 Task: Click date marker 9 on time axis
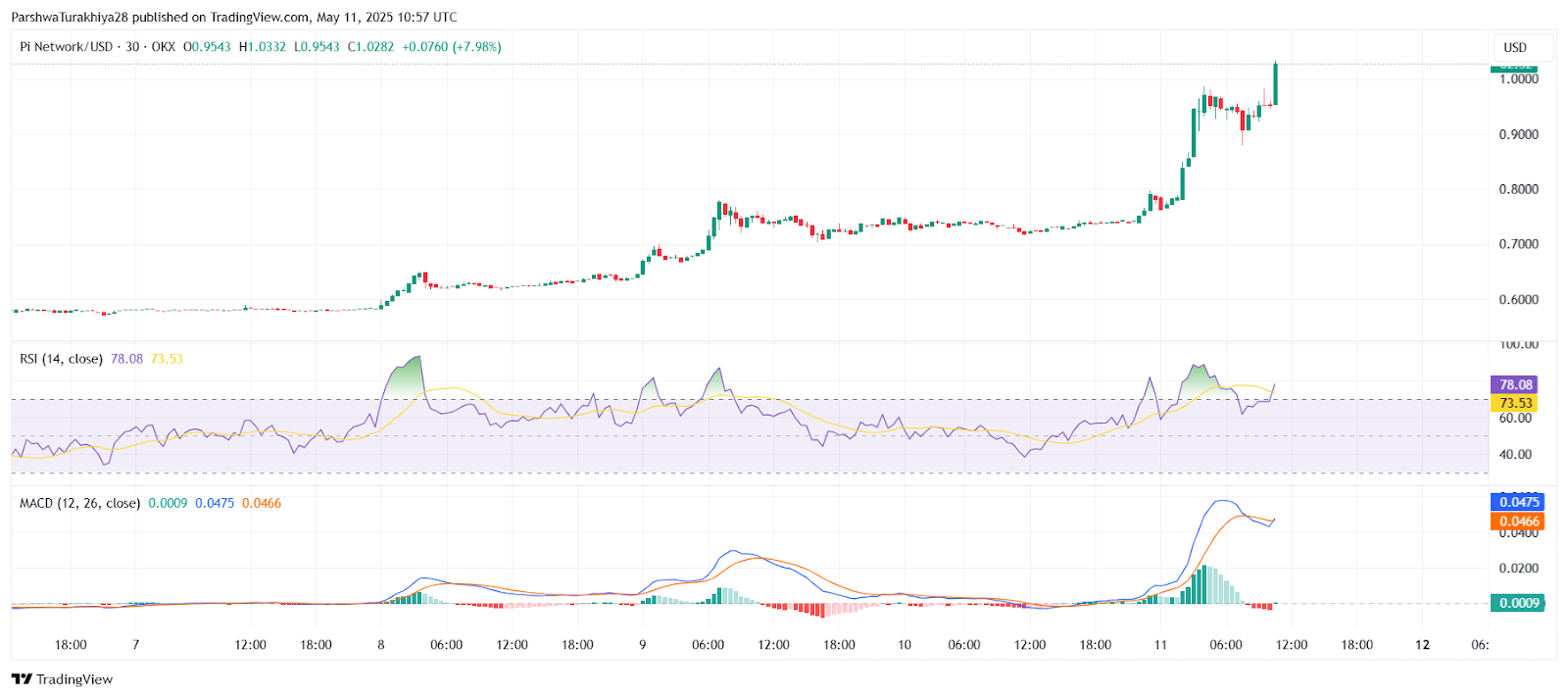pyautogui.click(x=643, y=645)
